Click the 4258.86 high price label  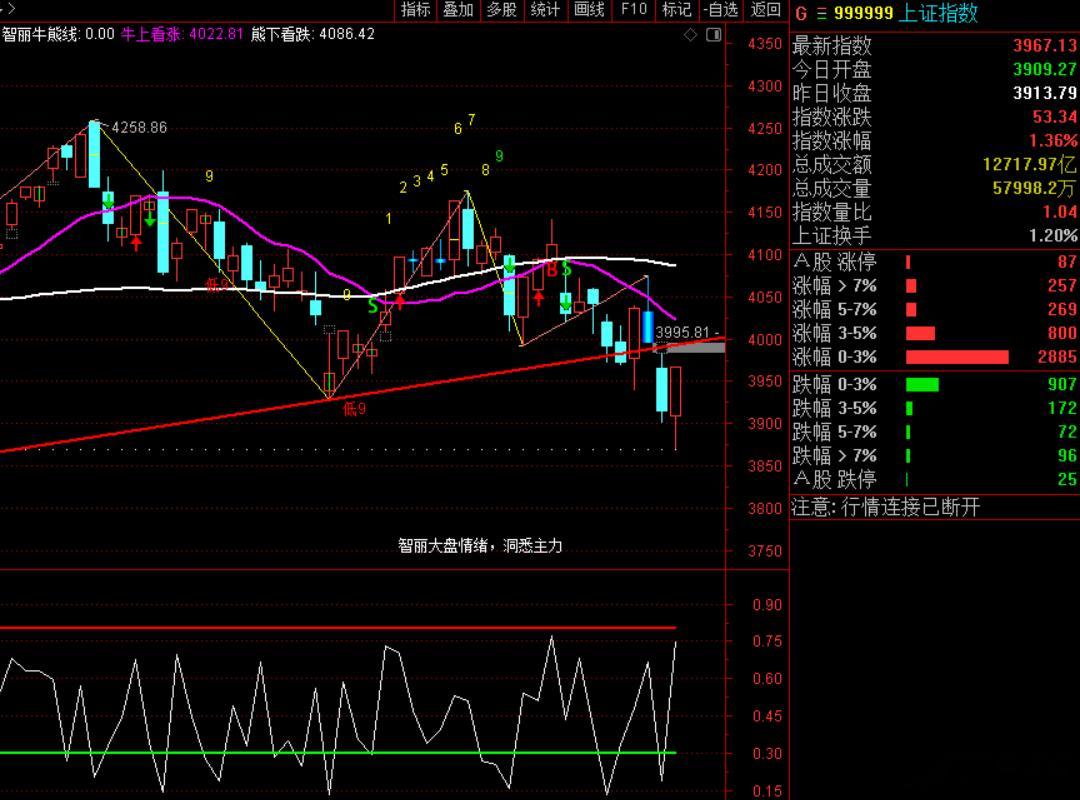tap(139, 127)
